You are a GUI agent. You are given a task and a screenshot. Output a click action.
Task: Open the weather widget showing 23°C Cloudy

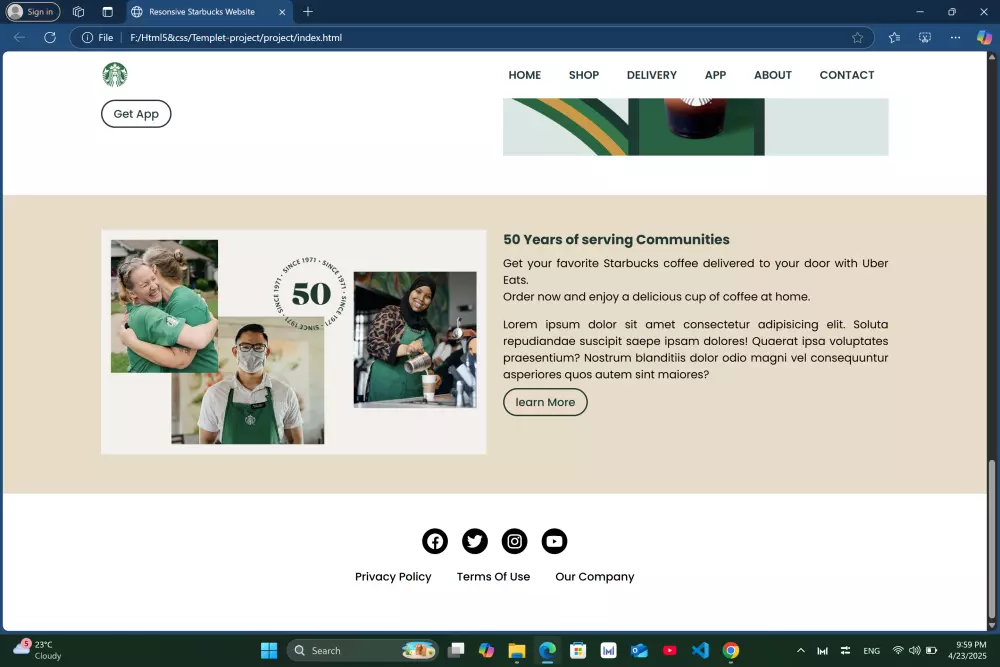coord(38,650)
